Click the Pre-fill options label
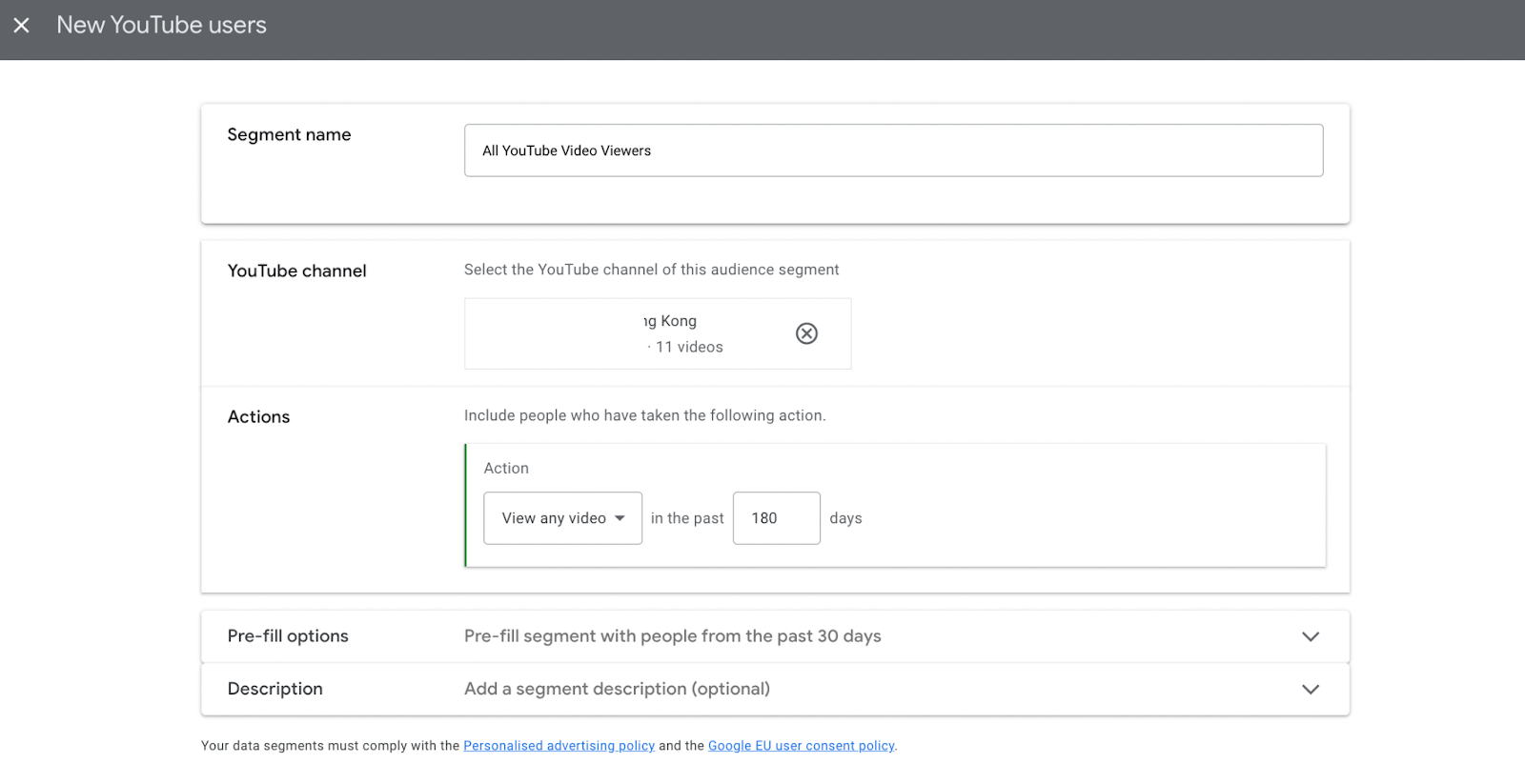The image size is (1525, 784). click(x=288, y=636)
